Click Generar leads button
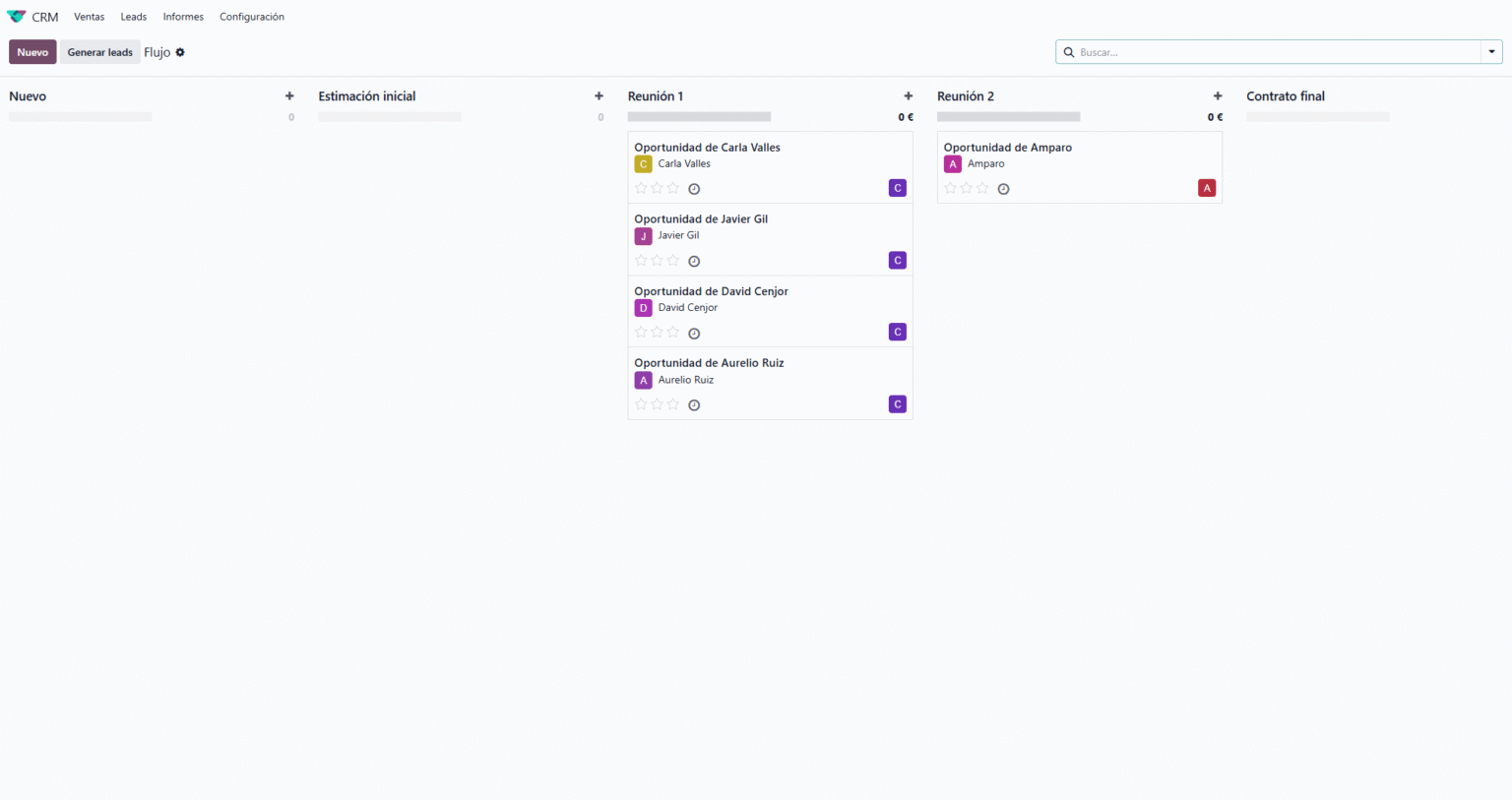Screen dimensions: 1512x800 (x=100, y=52)
